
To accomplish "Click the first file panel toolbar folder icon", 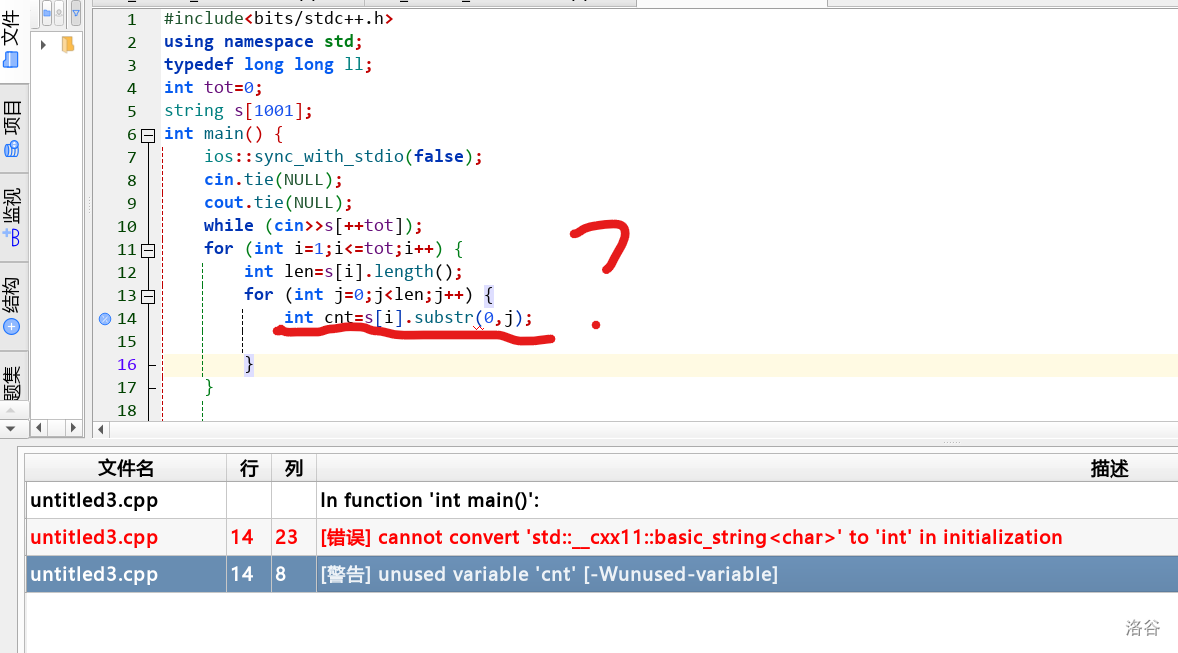I will coord(46,13).
